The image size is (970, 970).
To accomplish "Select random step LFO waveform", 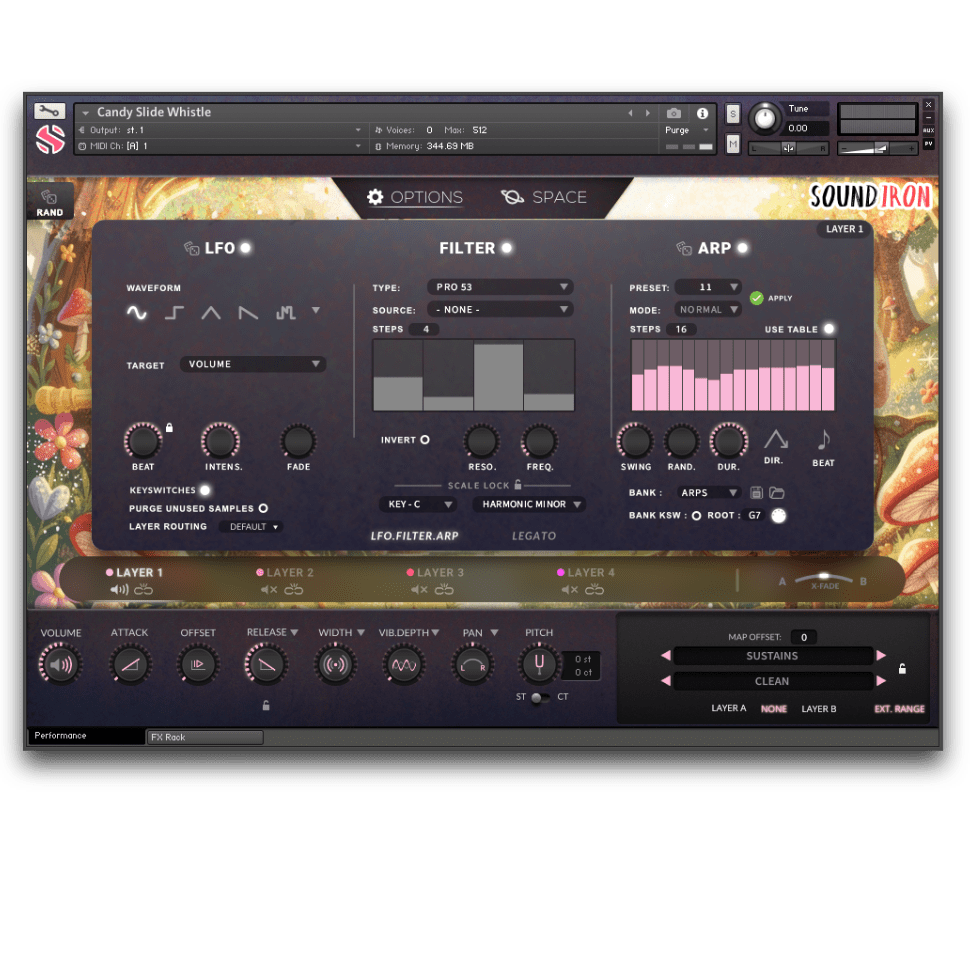I will pyautogui.click(x=285, y=313).
